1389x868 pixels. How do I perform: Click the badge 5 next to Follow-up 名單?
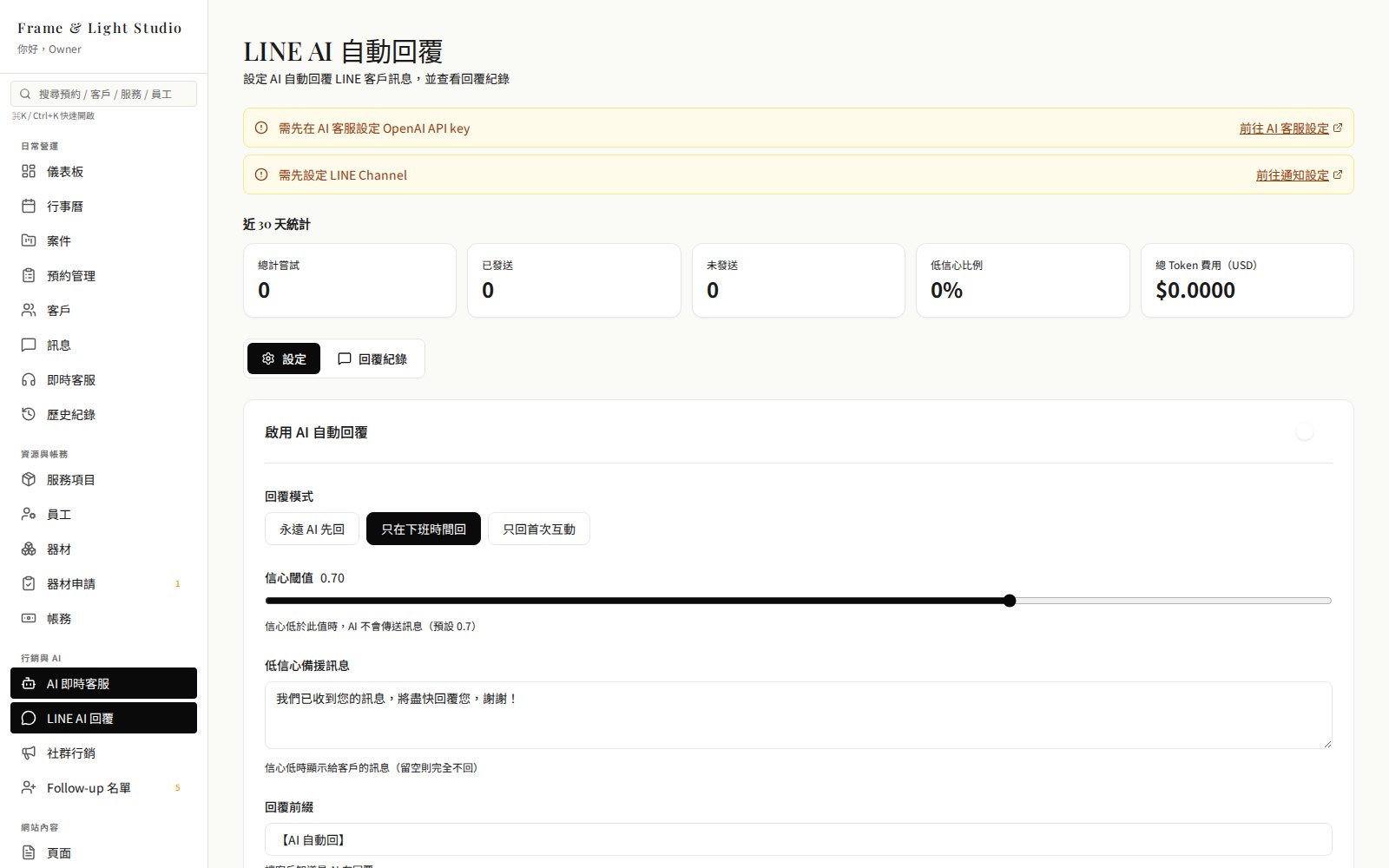[x=177, y=787]
